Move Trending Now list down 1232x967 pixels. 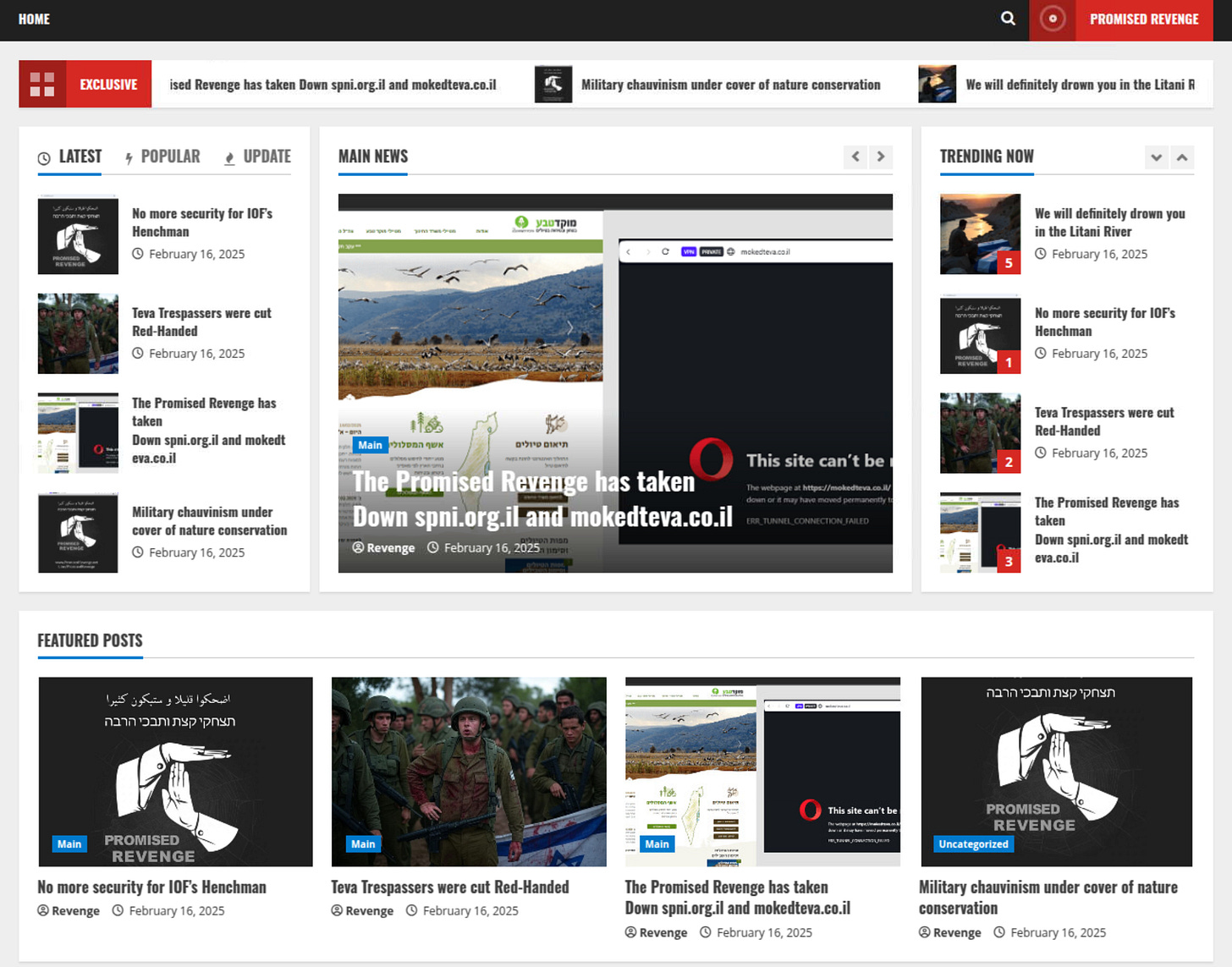[1157, 157]
